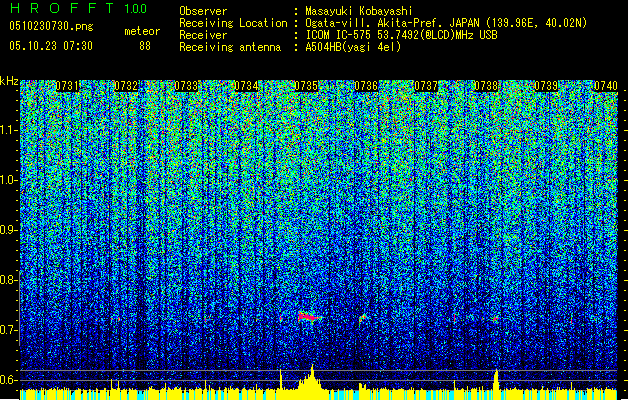
Task: Select file name 0510230730.png
Action: [51, 27]
